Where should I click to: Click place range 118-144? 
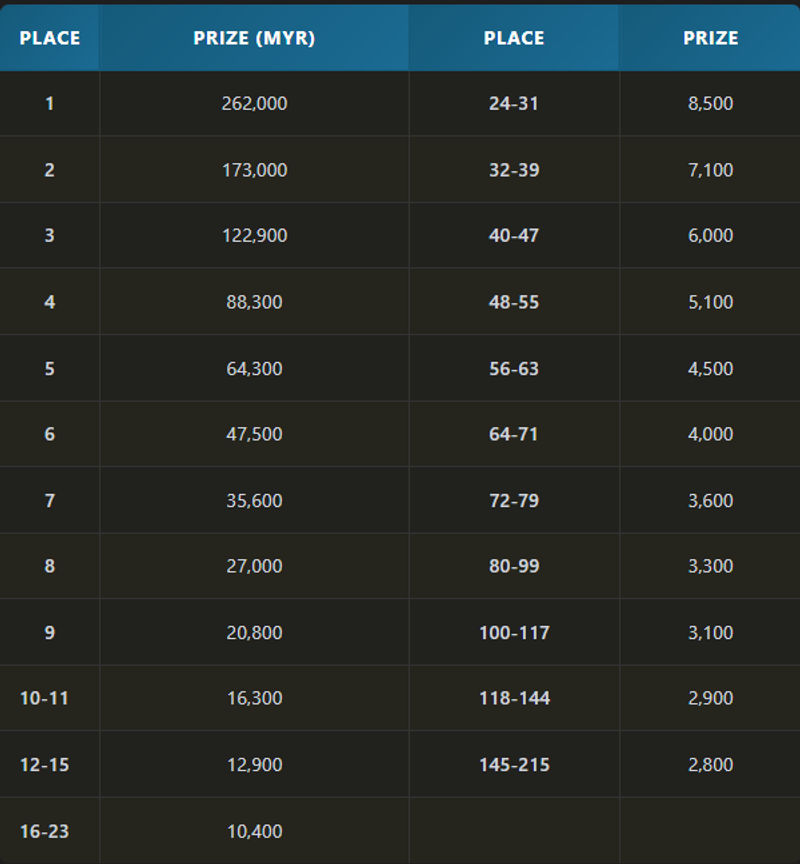[514, 698]
